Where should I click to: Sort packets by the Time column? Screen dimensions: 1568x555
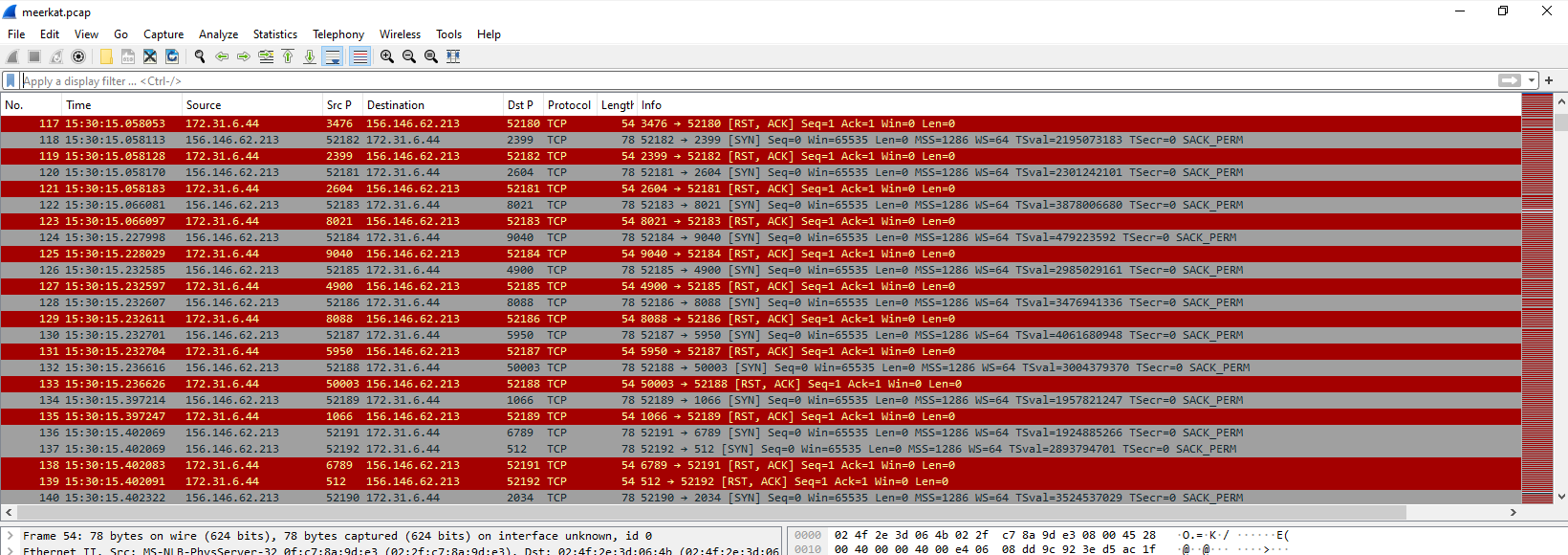pyautogui.click(x=121, y=105)
